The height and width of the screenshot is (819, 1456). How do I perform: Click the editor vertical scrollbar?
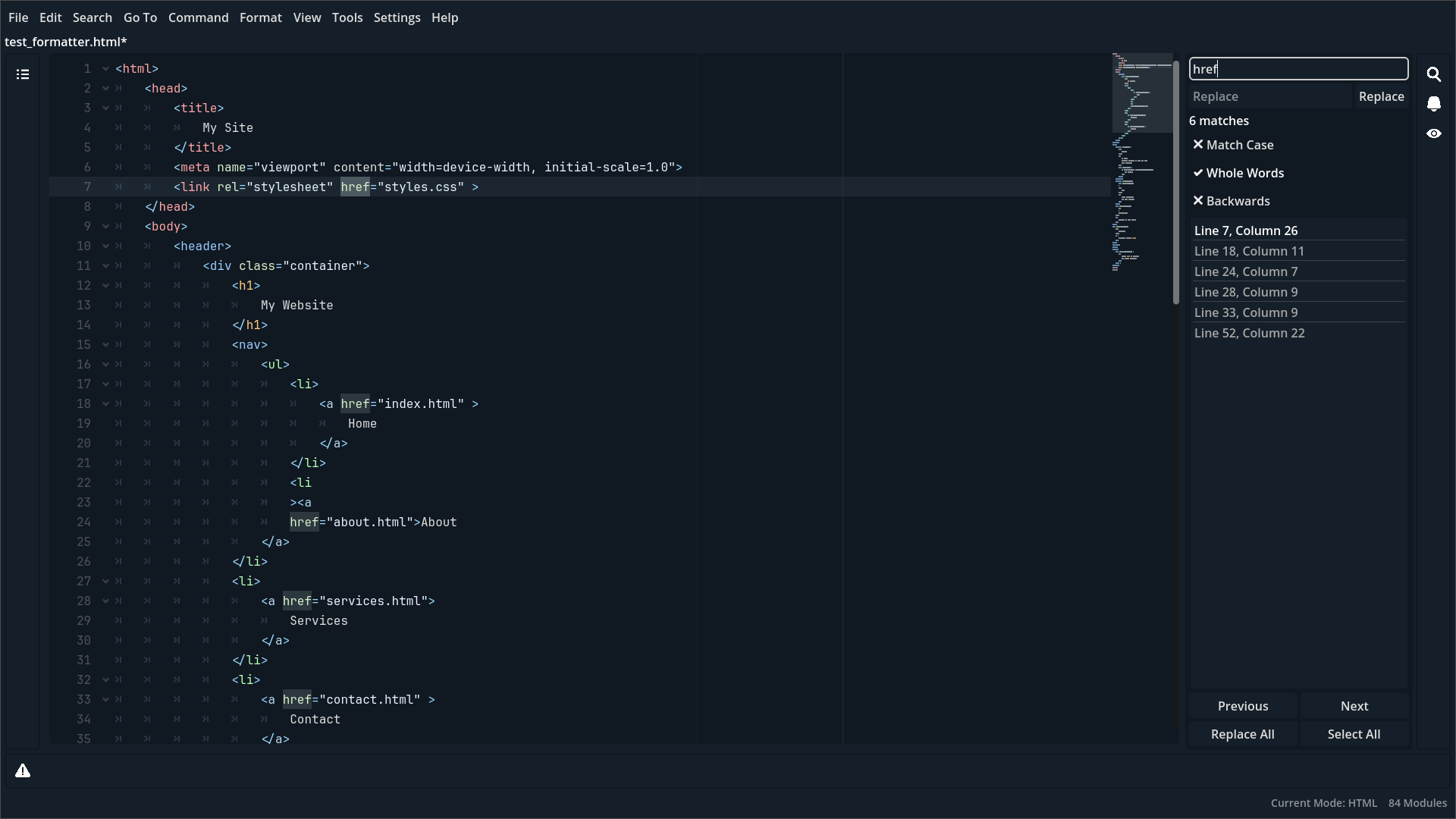[1176, 182]
